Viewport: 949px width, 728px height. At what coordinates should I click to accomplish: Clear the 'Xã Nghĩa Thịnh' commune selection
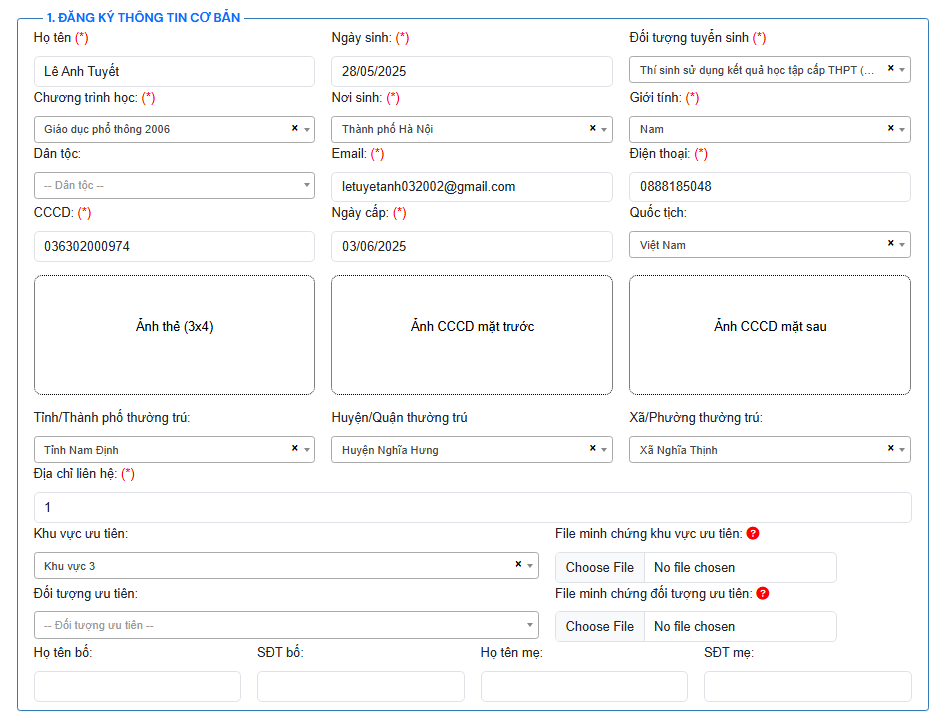click(x=890, y=448)
